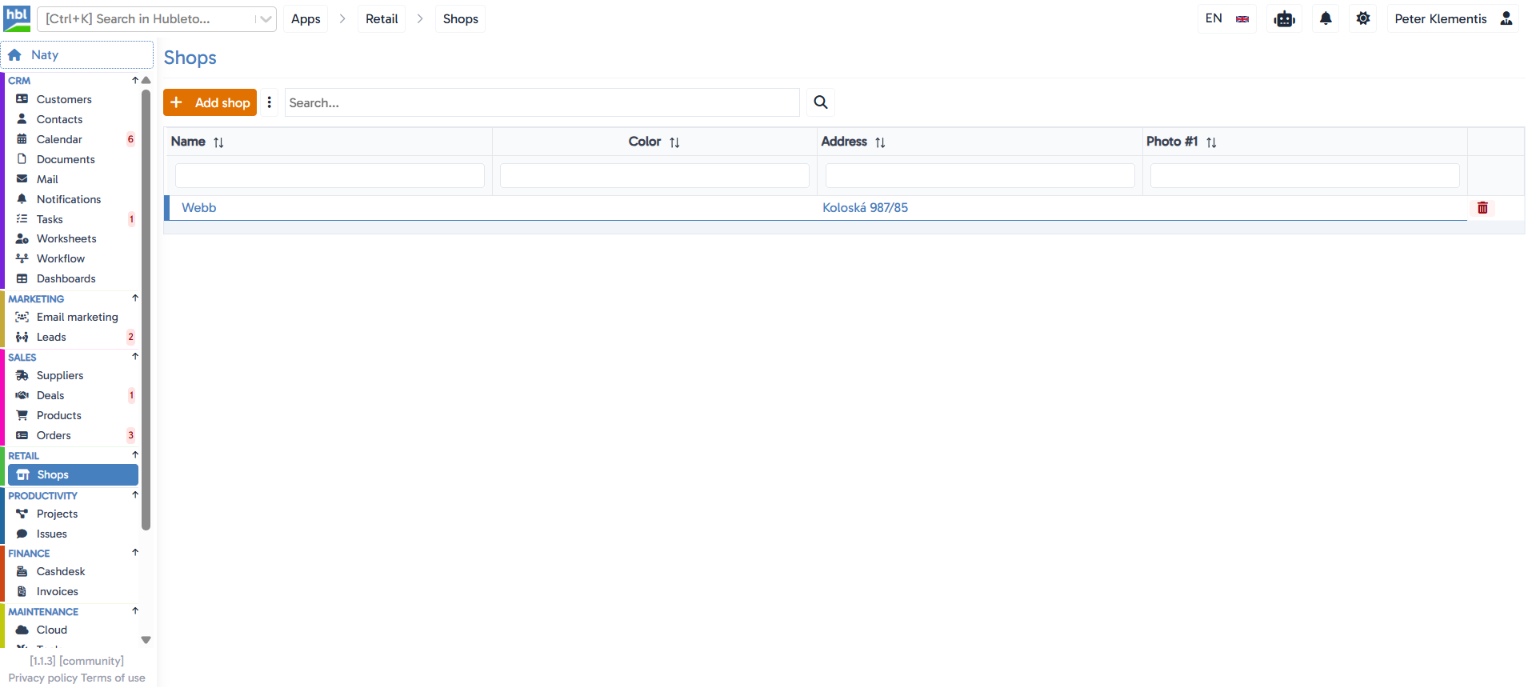Open the notifications bell in top bar
This screenshot has height=687, width=1527.
coord(1326,19)
